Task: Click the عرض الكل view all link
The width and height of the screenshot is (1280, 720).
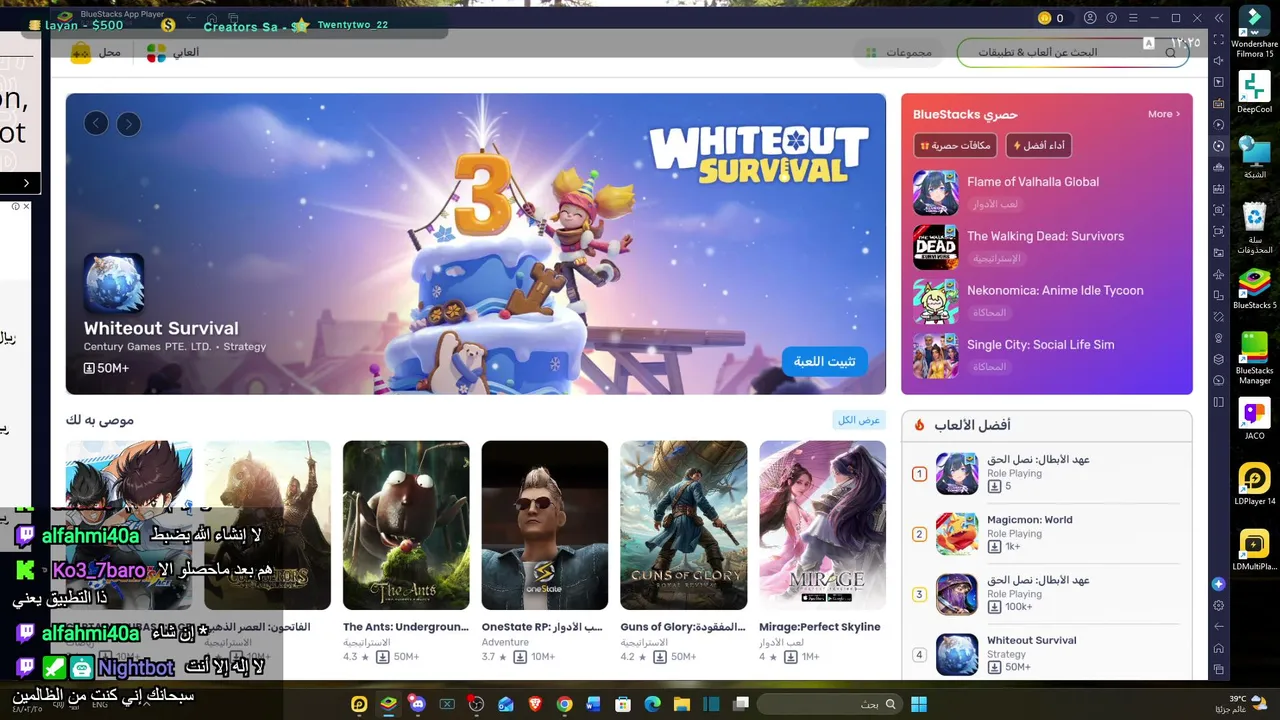Action: click(859, 420)
